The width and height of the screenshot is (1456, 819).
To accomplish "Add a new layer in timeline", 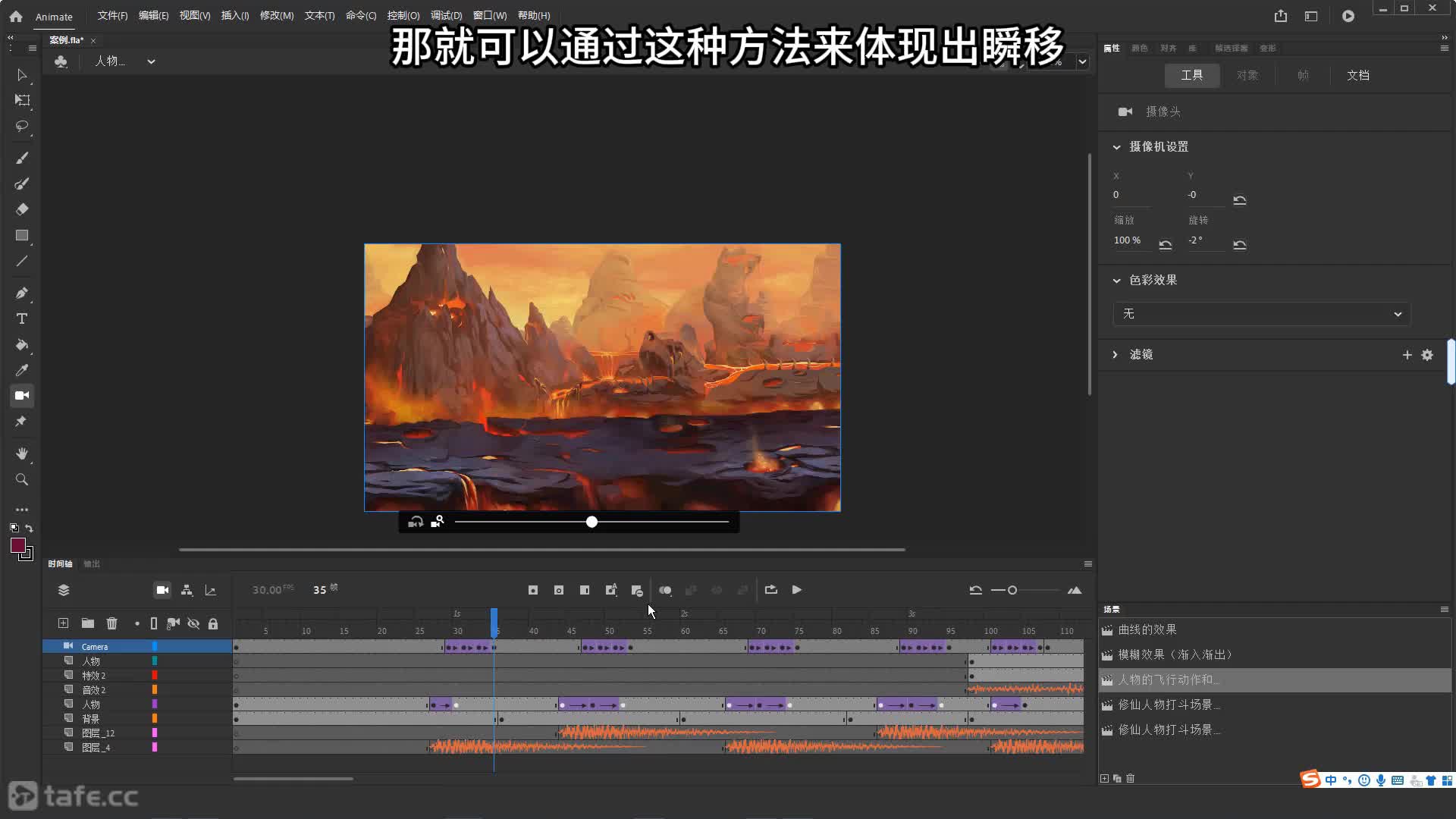I will (x=63, y=623).
